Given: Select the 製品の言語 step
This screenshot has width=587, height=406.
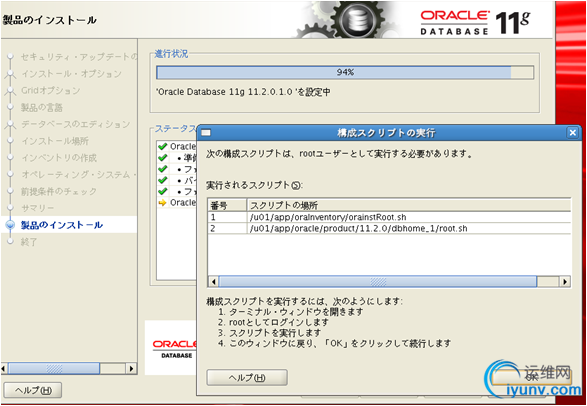Looking at the screenshot, I should pos(42,108).
